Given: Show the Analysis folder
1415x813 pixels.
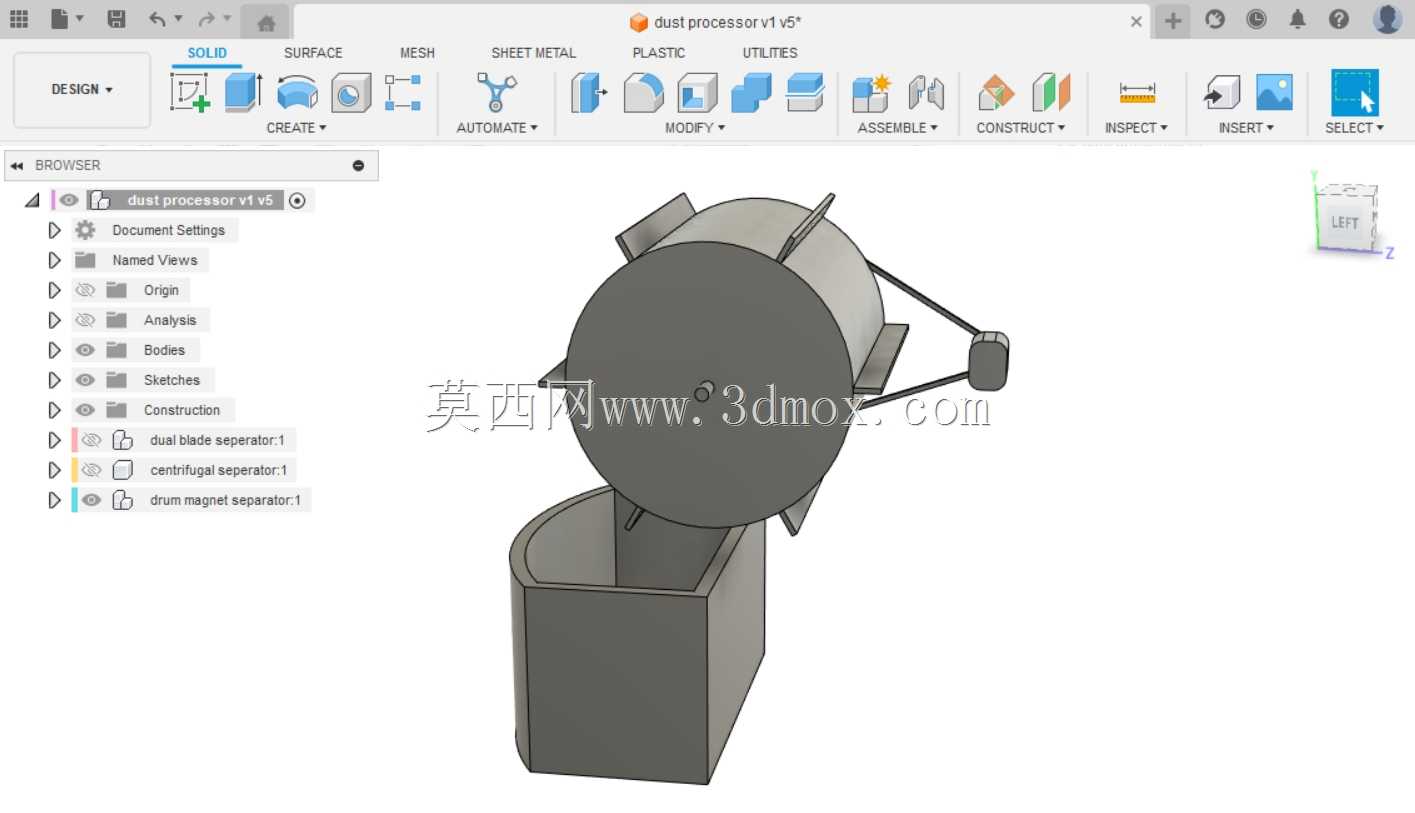Looking at the screenshot, I should [x=86, y=320].
